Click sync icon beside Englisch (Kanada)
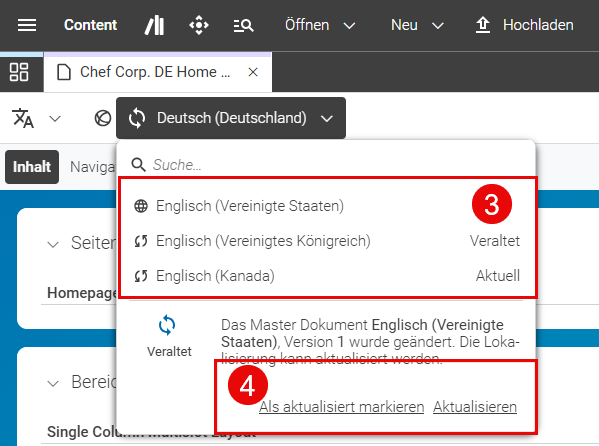Viewport: 599px width, 446px height. 141,276
